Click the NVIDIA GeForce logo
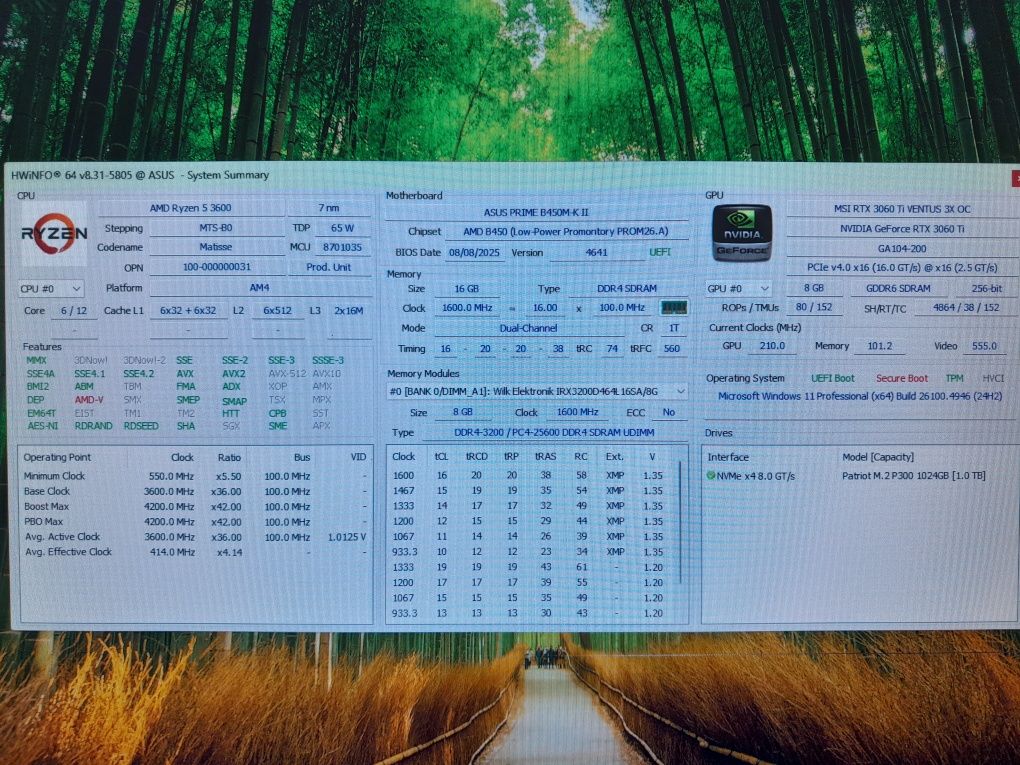Viewport: 1020px width, 765px height. (x=742, y=234)
